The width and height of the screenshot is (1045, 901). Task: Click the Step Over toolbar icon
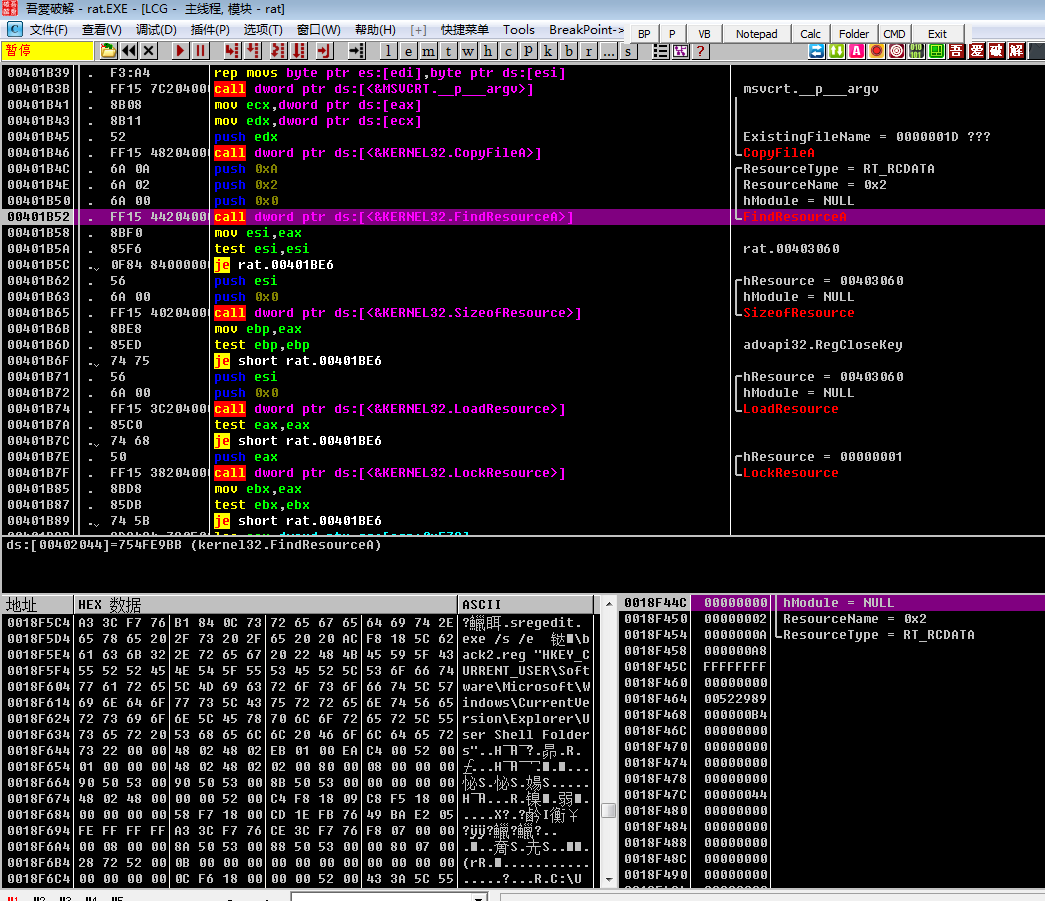click(x=253, y=51)
